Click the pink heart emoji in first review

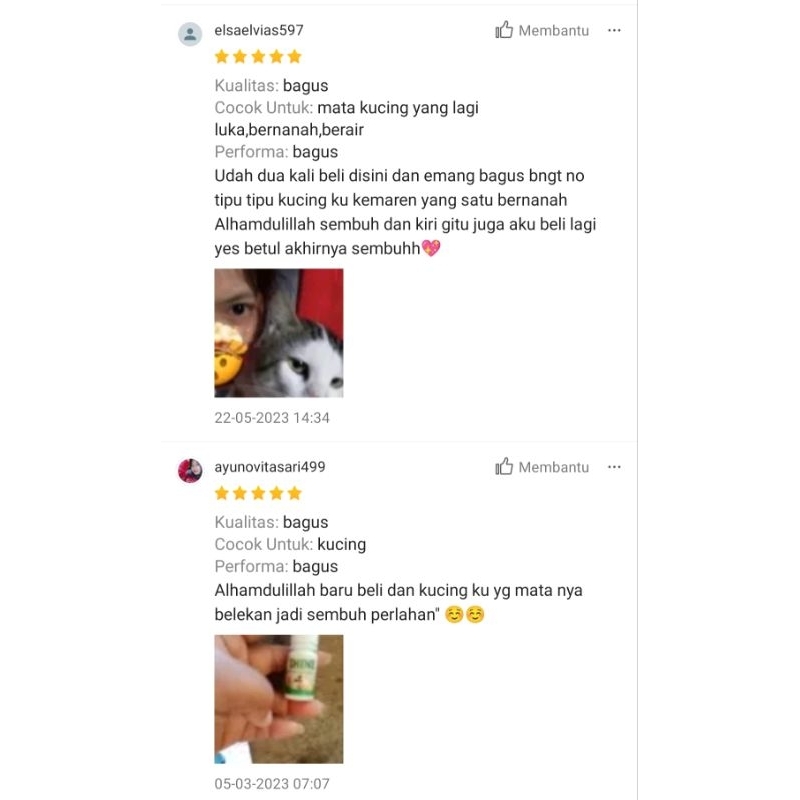pyautogui.click(x=431, y=248)
